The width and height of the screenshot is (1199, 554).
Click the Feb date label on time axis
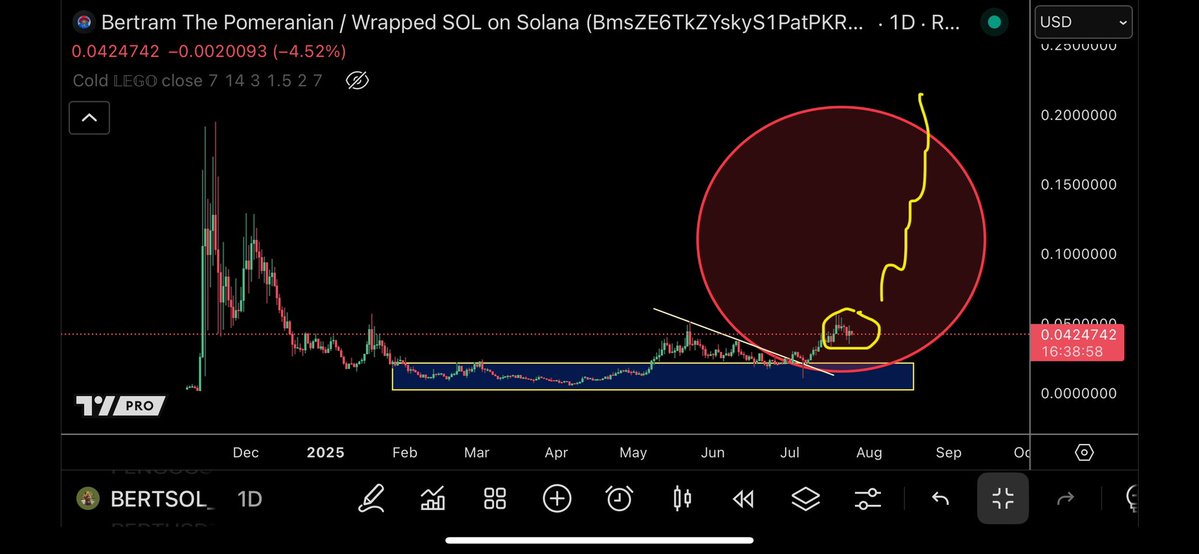[405, 452]
